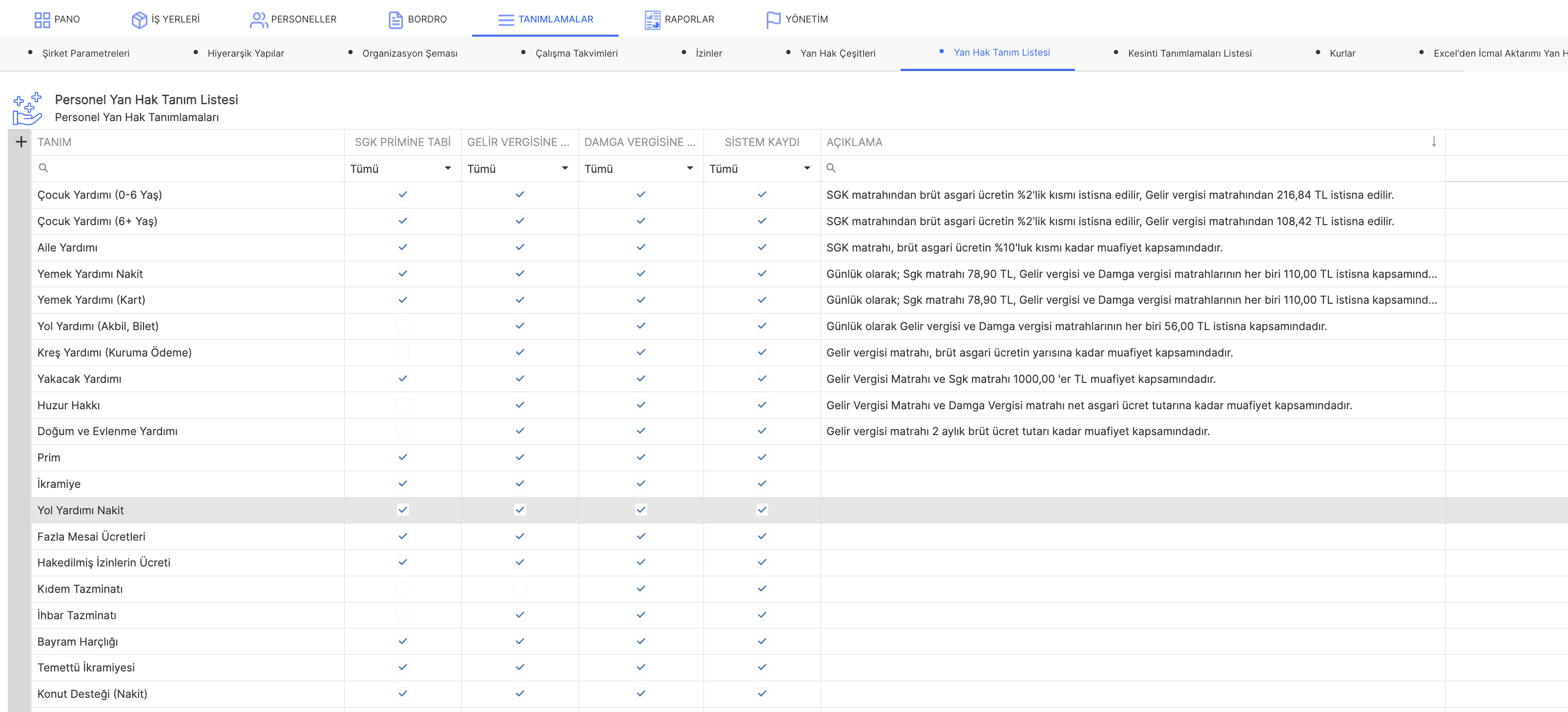The width and height of the screenshot is (1568, 712).
Task: Click the İŞ YERLERİ cube icon
Action: pos(140,20)
